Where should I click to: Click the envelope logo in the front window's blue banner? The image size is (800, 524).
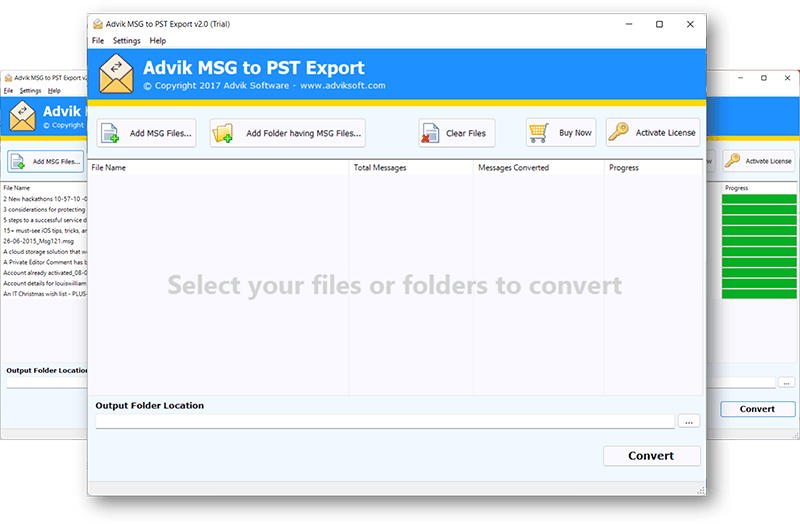pyautogui.click(x=116, y=74)
